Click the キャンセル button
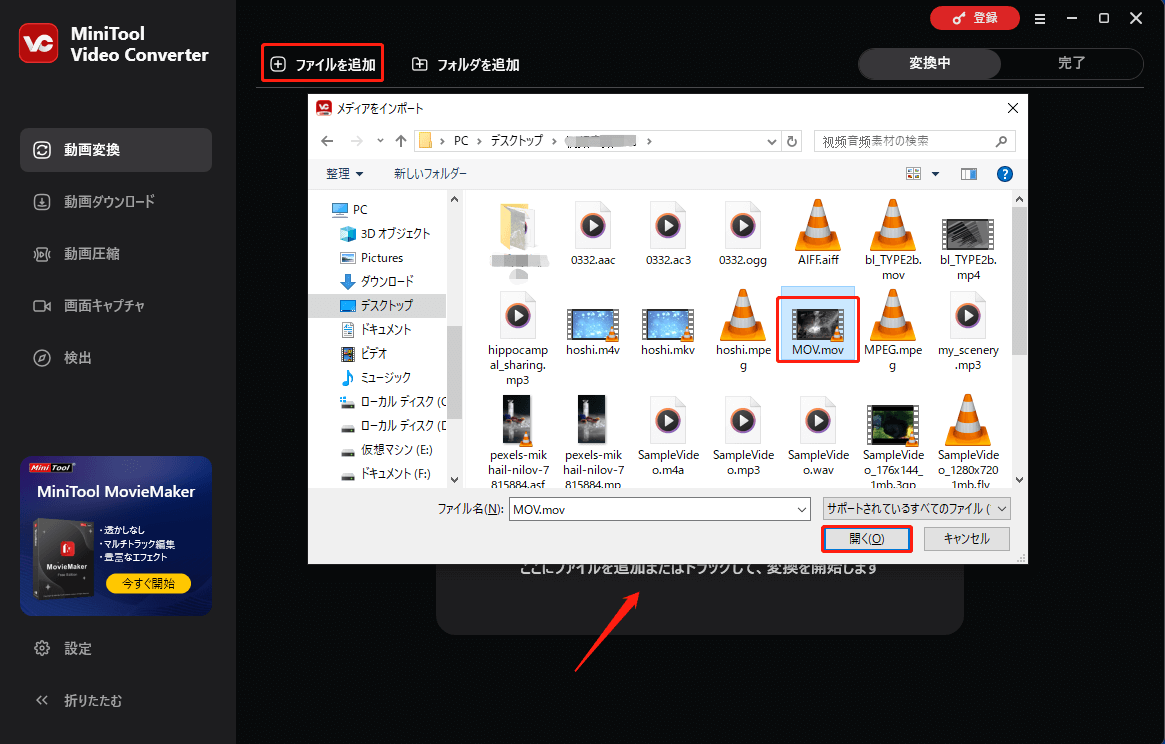1165x744 pixels. 967,539
